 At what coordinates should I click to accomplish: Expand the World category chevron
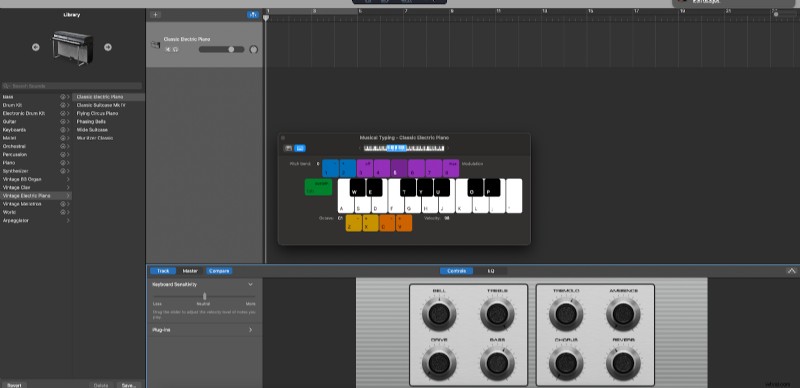68,212
